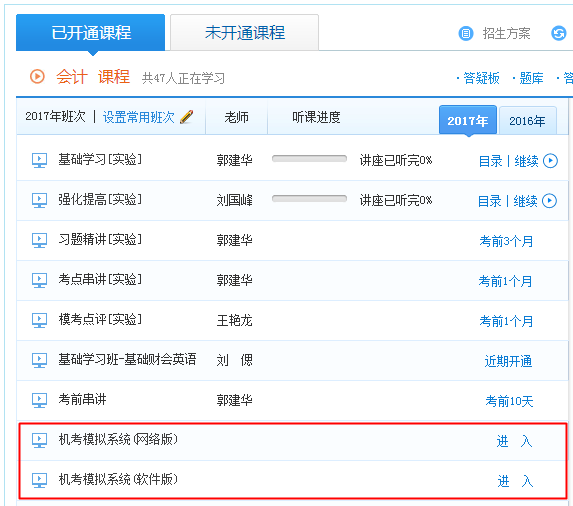This screenshot has height=506, width=573.
Task: Select the 2017年 year tab
Action: [x=467, y=121]
